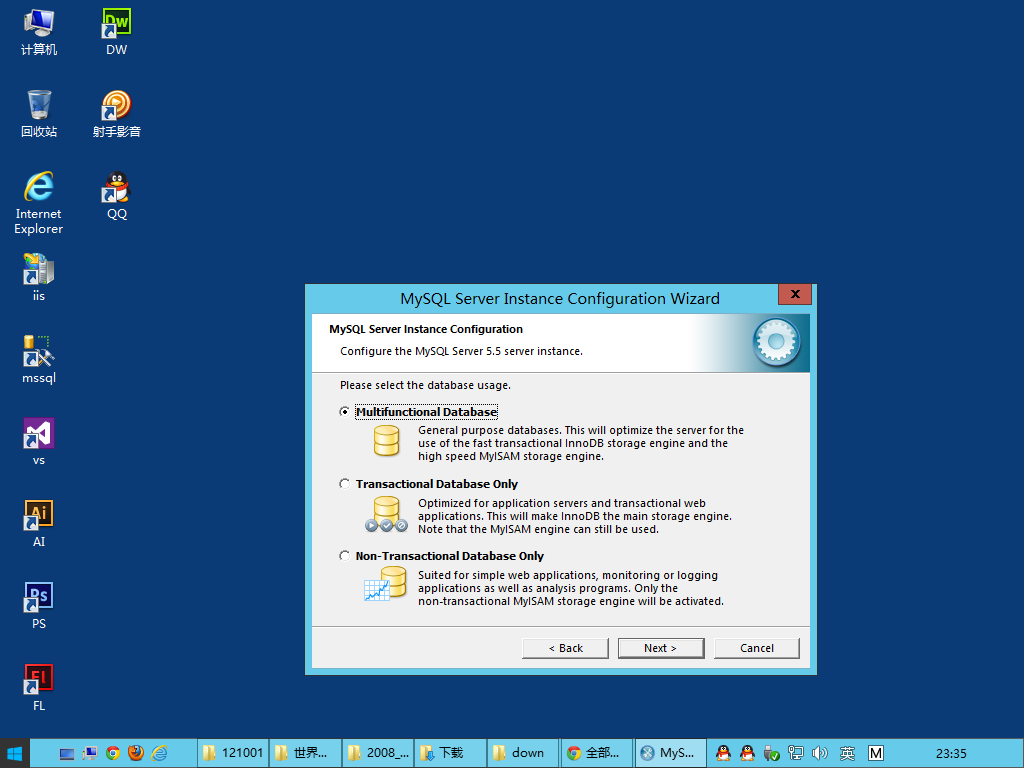This screenshot has height=768, width=1024.
Task: Click the gear logo in the wizard header
Action: pyautogui.click(x=776, y=342)
